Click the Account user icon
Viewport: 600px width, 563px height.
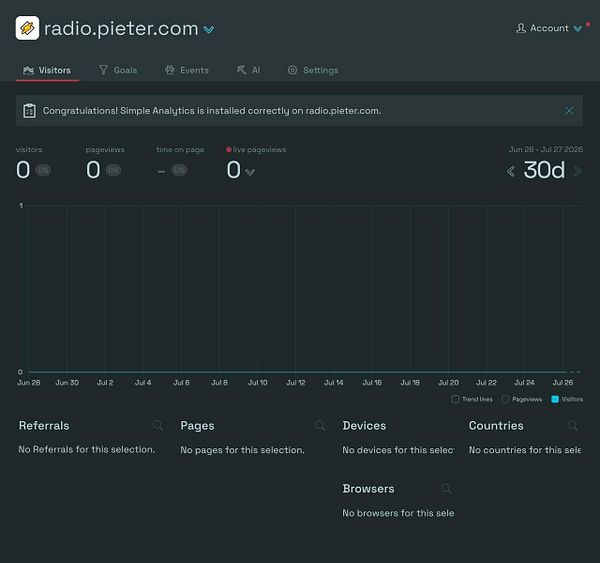[x=520, y=28]
